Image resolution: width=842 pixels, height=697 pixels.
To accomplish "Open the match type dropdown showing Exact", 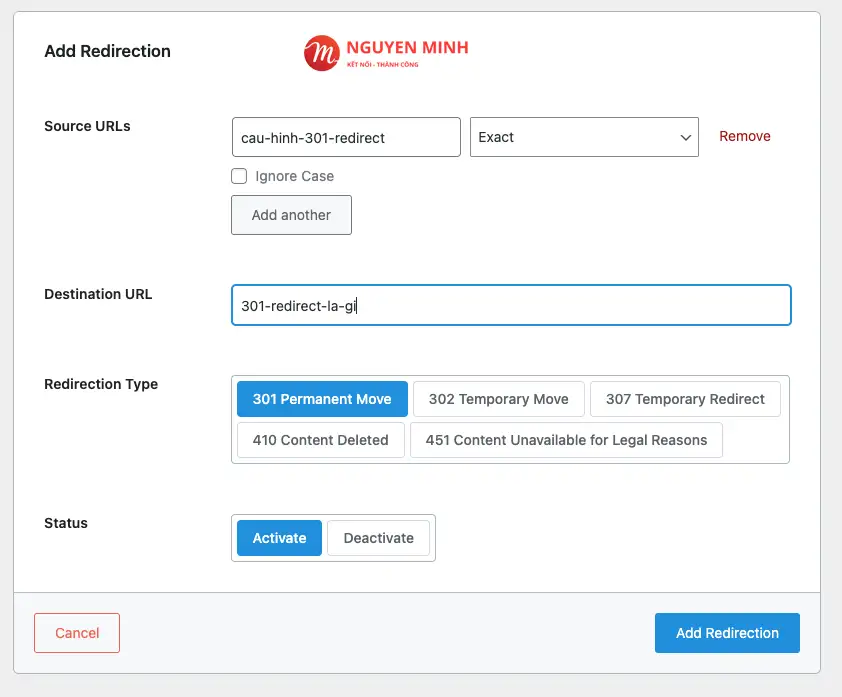I will pyautogui.click(x=584, y=137).
